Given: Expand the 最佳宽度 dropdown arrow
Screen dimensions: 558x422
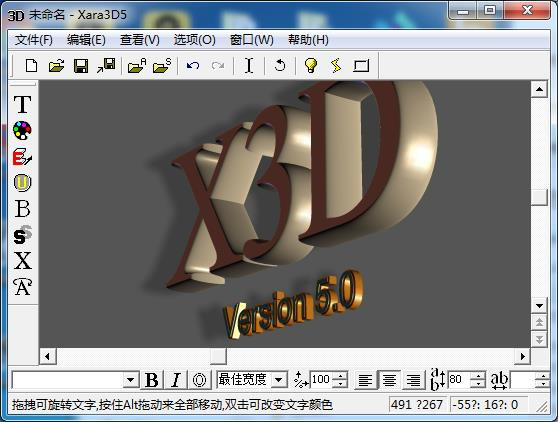Looking at the screenshot, I should click(279, 380).
